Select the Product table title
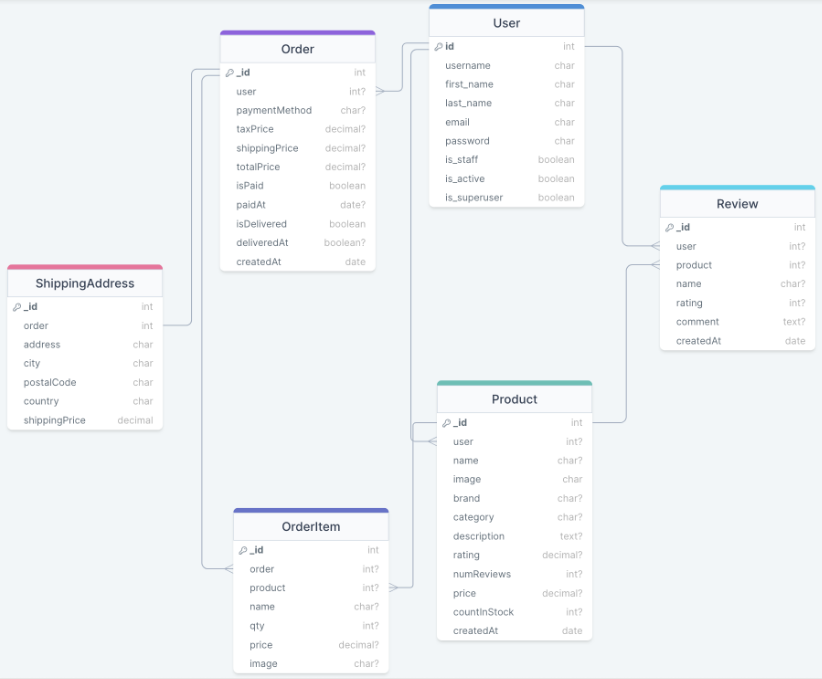This screenshot has height=679, width=822. [x=514, y=399]
